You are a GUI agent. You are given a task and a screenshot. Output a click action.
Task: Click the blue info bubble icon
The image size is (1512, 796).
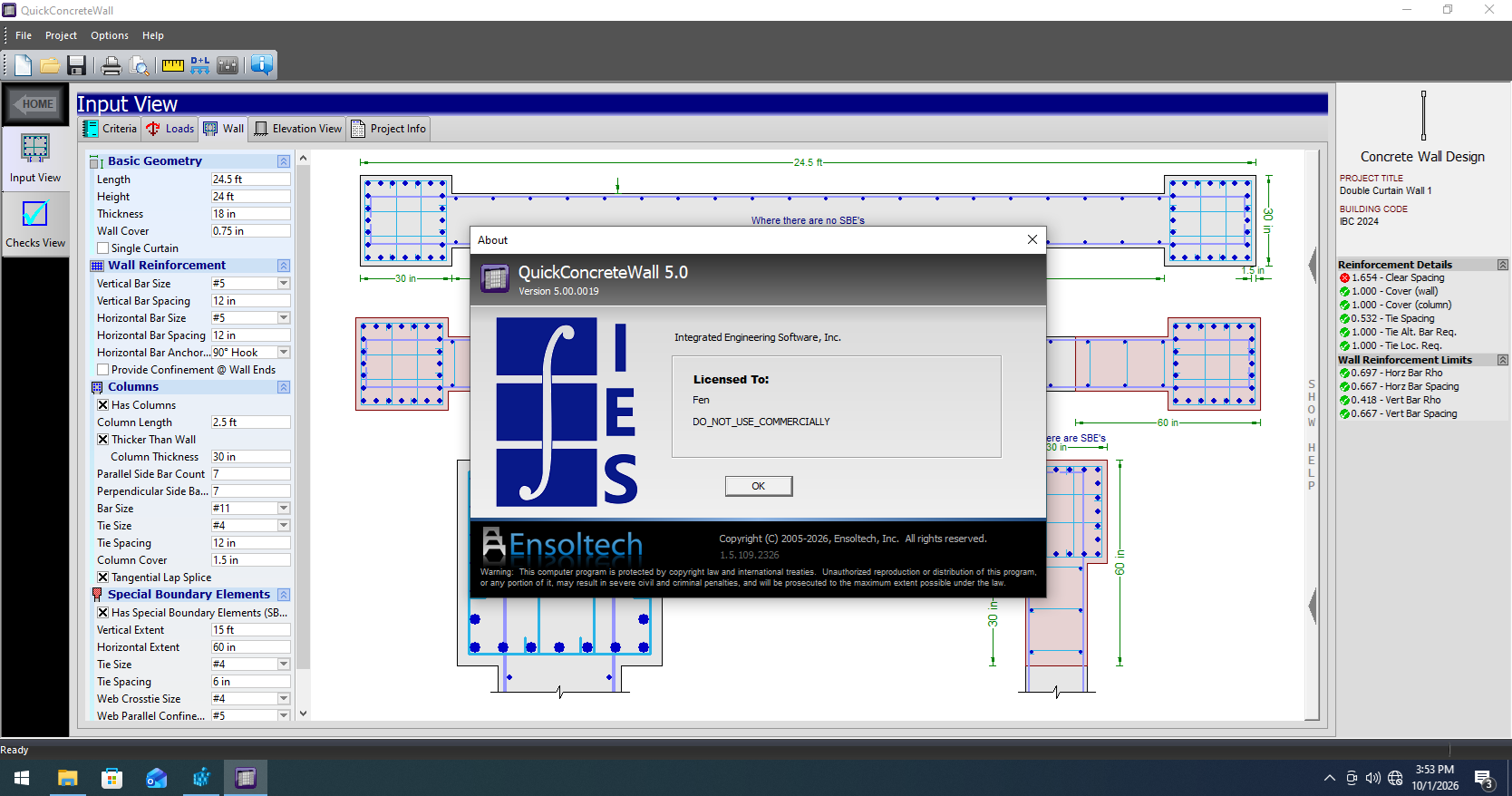click(x=262, y=65)
